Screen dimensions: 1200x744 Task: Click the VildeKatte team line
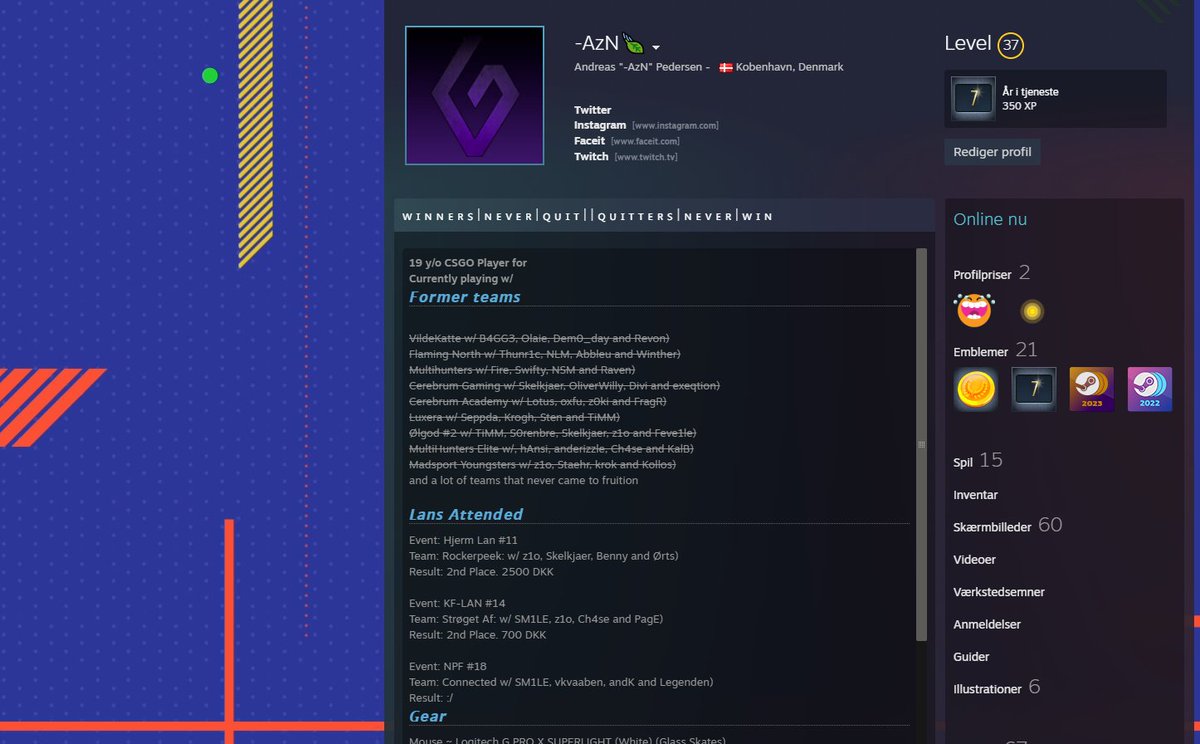coord(539,338)
